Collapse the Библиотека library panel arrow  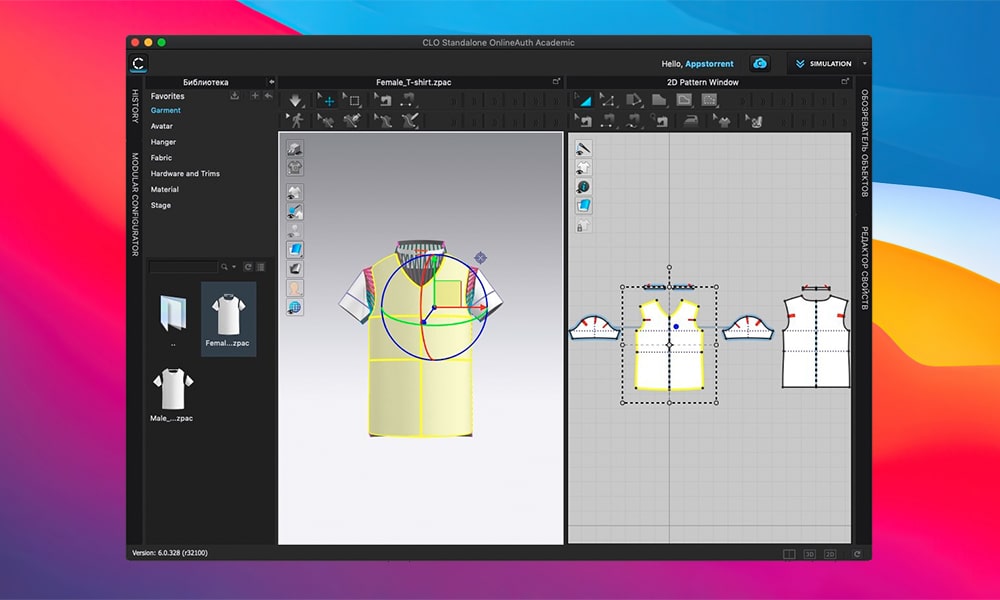coord(271,82)
